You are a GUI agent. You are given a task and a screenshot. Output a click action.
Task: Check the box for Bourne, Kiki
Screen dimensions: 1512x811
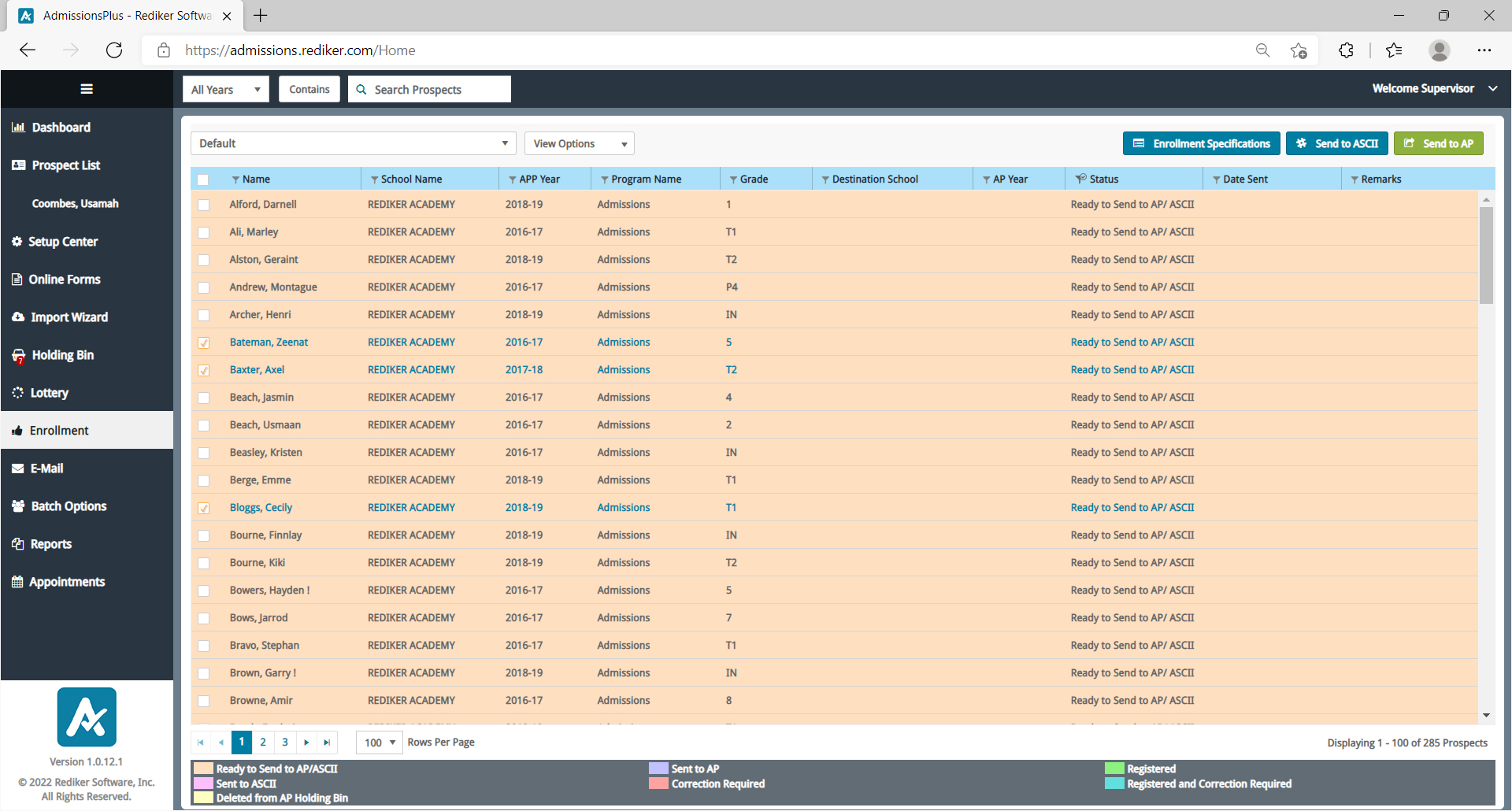(x=203, y=563)
